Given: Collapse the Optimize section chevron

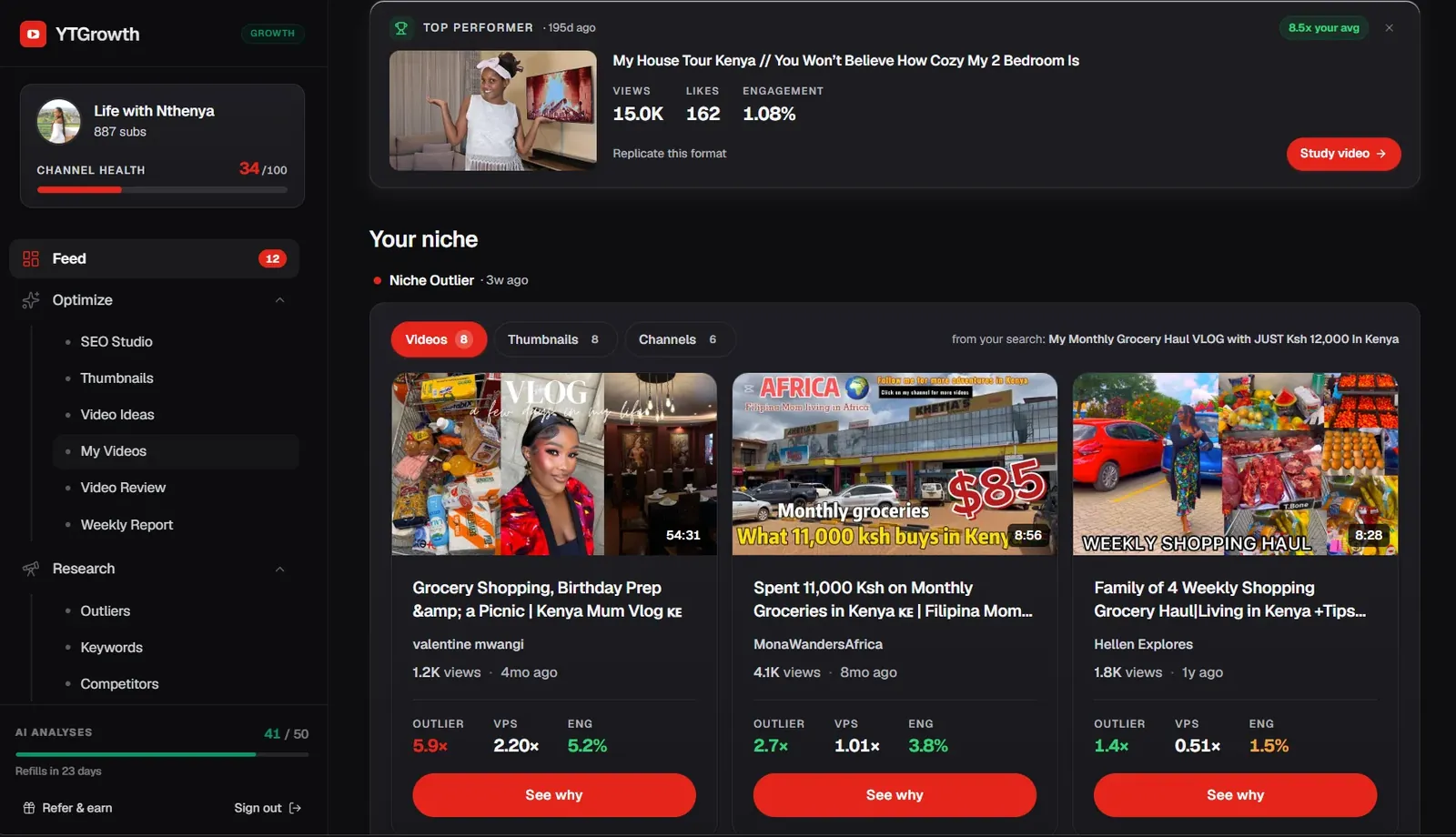Looking at the screenshot, I should coord(280,300).
